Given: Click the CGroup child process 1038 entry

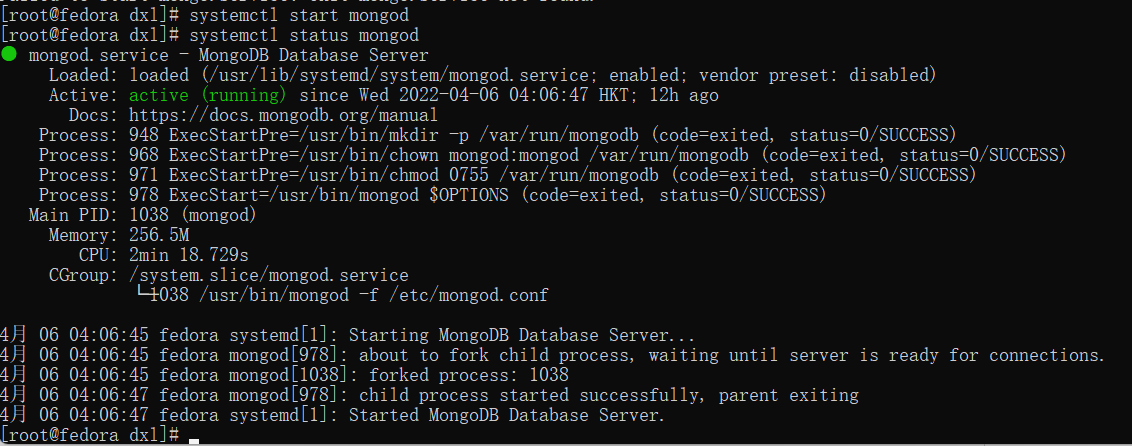Looking at the screenshot, I should 343,295.
